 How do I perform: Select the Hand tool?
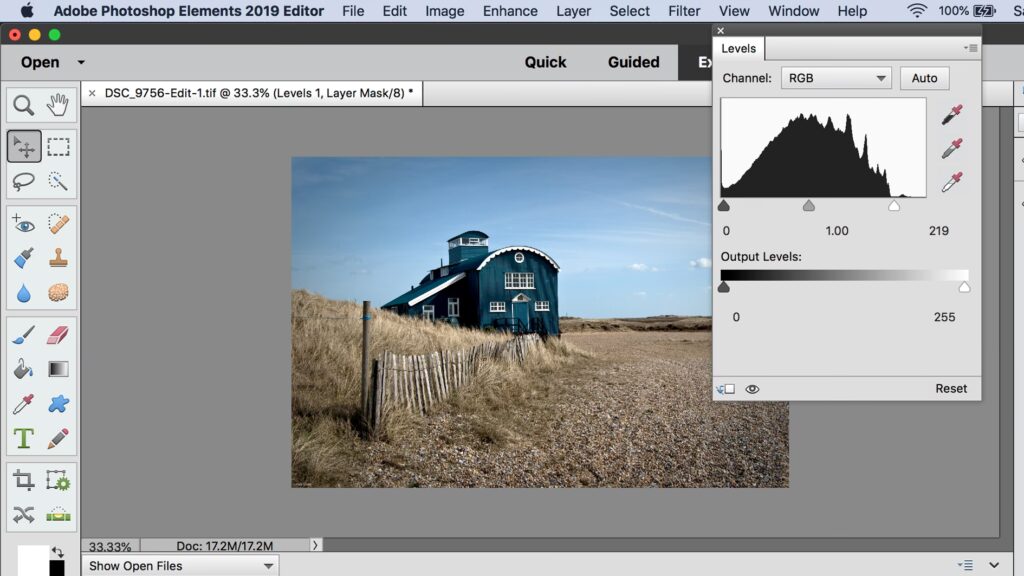tap(58, 105)
